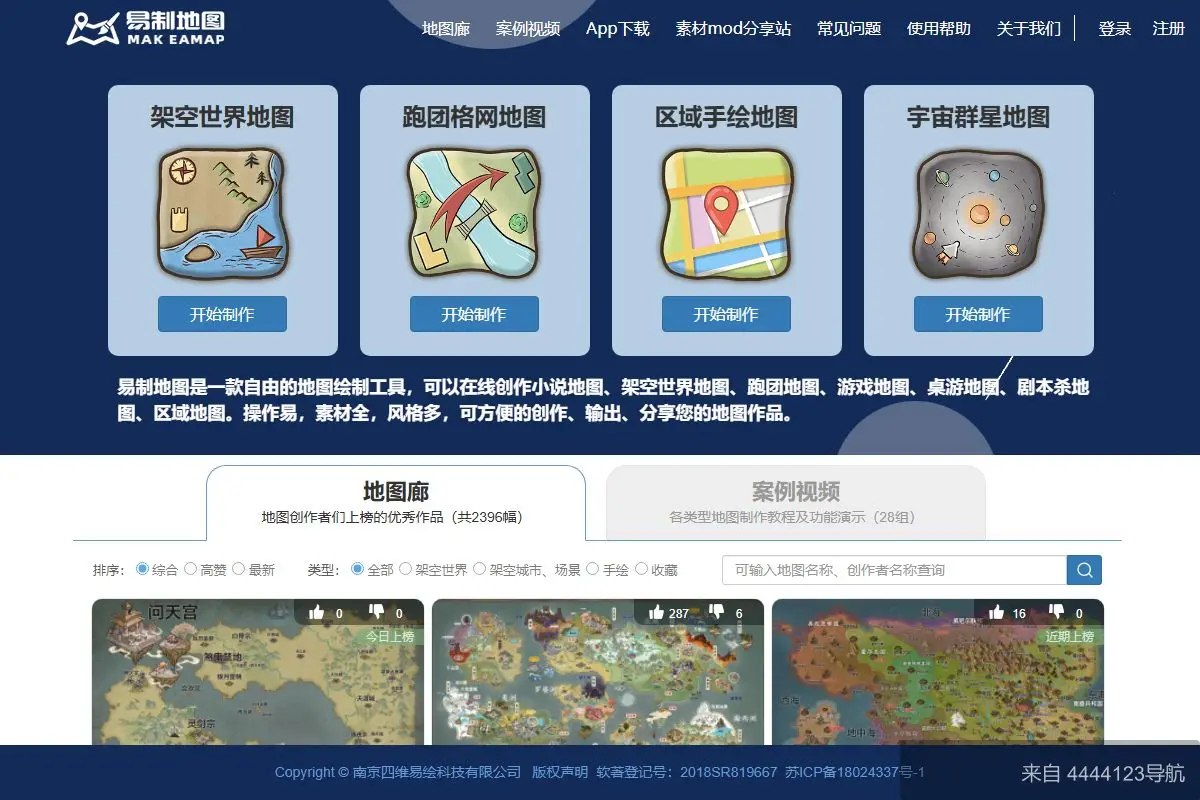Screen dimensions: 1200x800
Task: Open the 版权声明 footer link
Action: pos(561,772)
